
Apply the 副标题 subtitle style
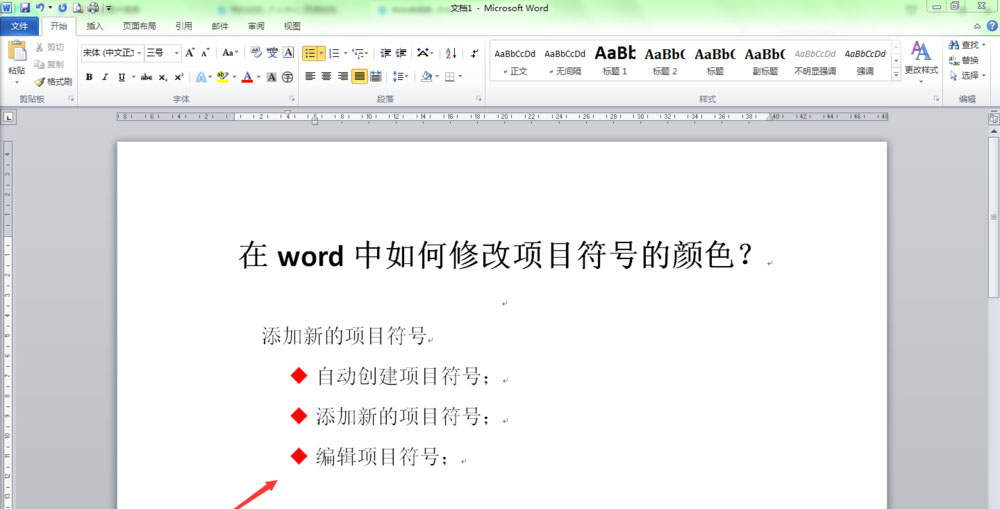(x=765, y=61)
